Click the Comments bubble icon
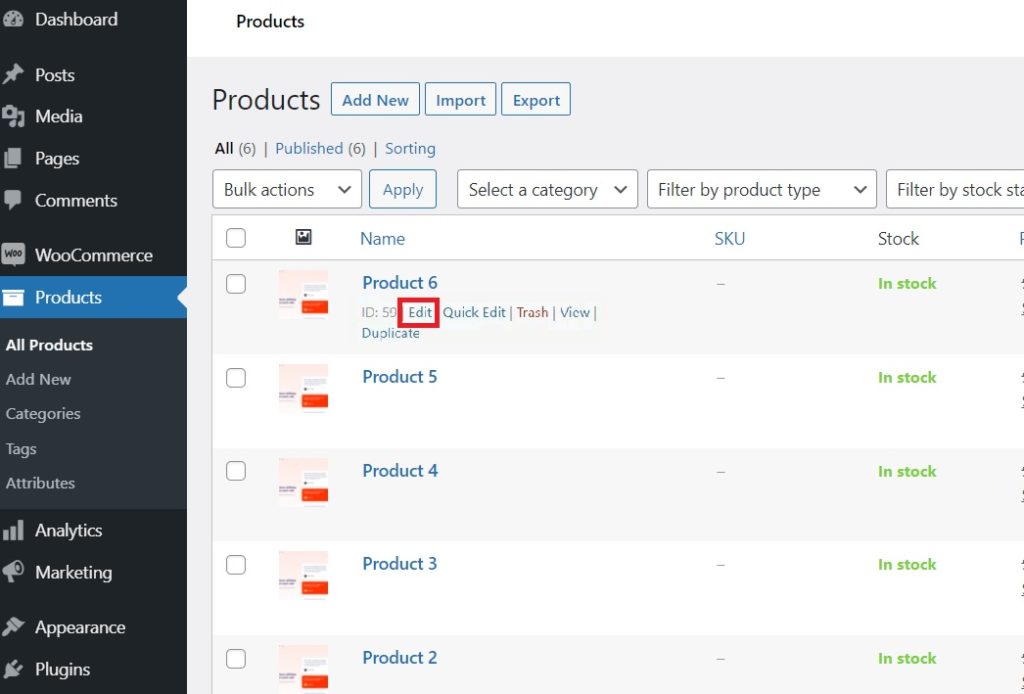The image size is (1024, 694). coord(12,200)
